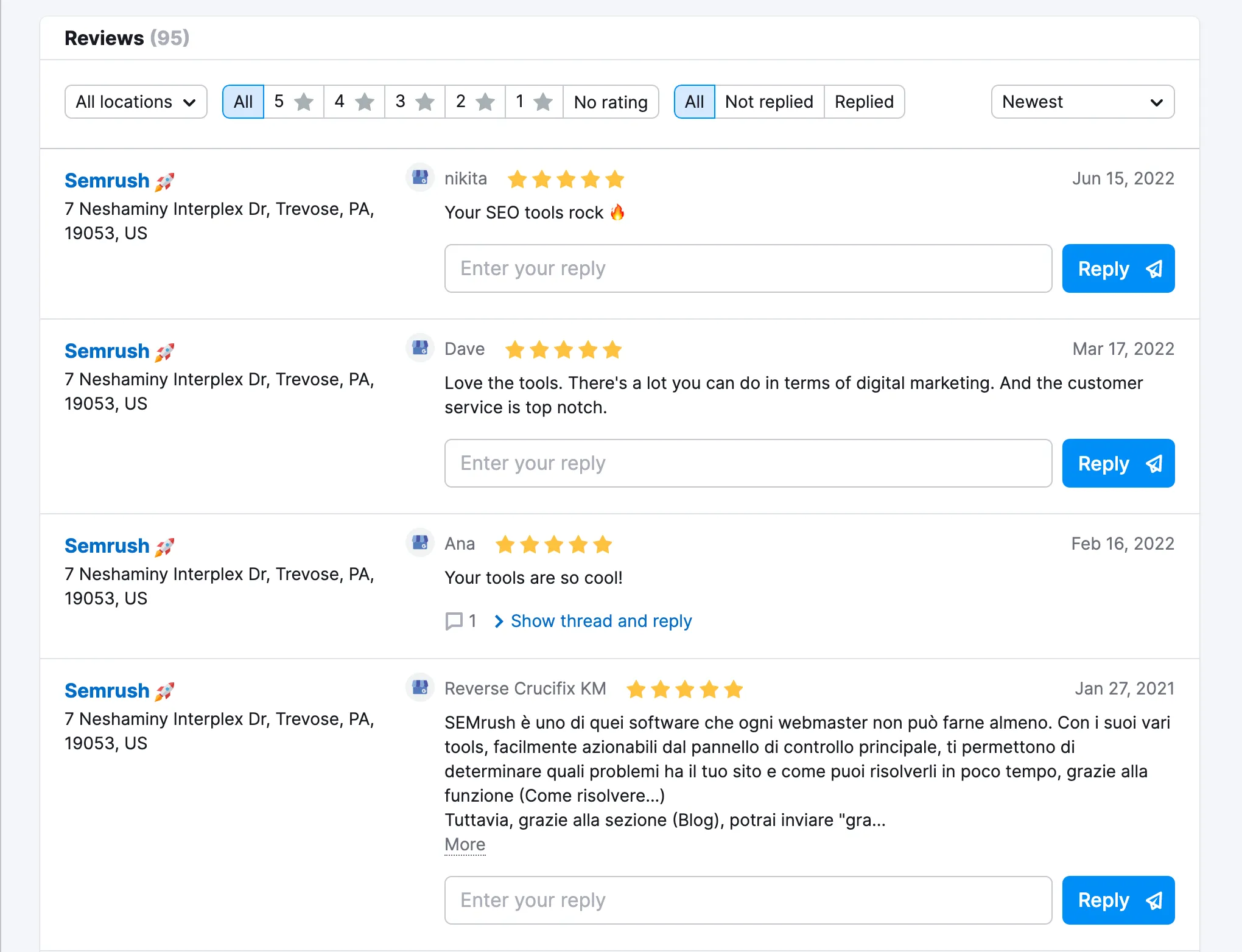The height and width of the screenshot is (952, 1242).
Task: Click More to expand the Italian review
Action: pyautogui.click(x=465, y=844)
